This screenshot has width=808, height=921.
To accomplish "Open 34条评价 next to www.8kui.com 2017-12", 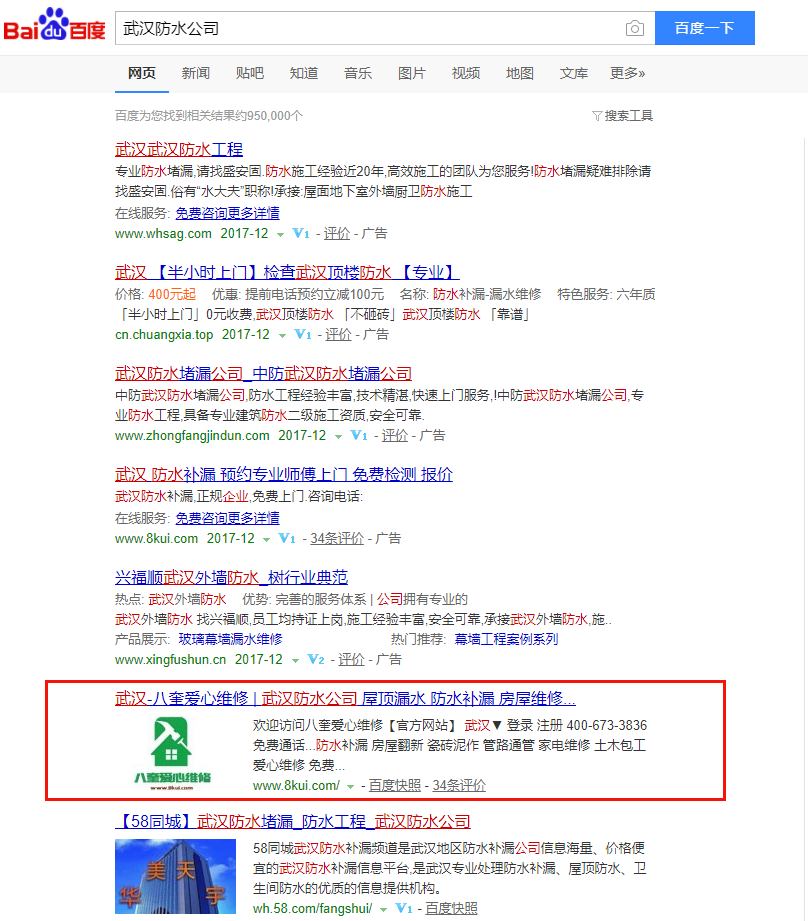I will (337, 539).
